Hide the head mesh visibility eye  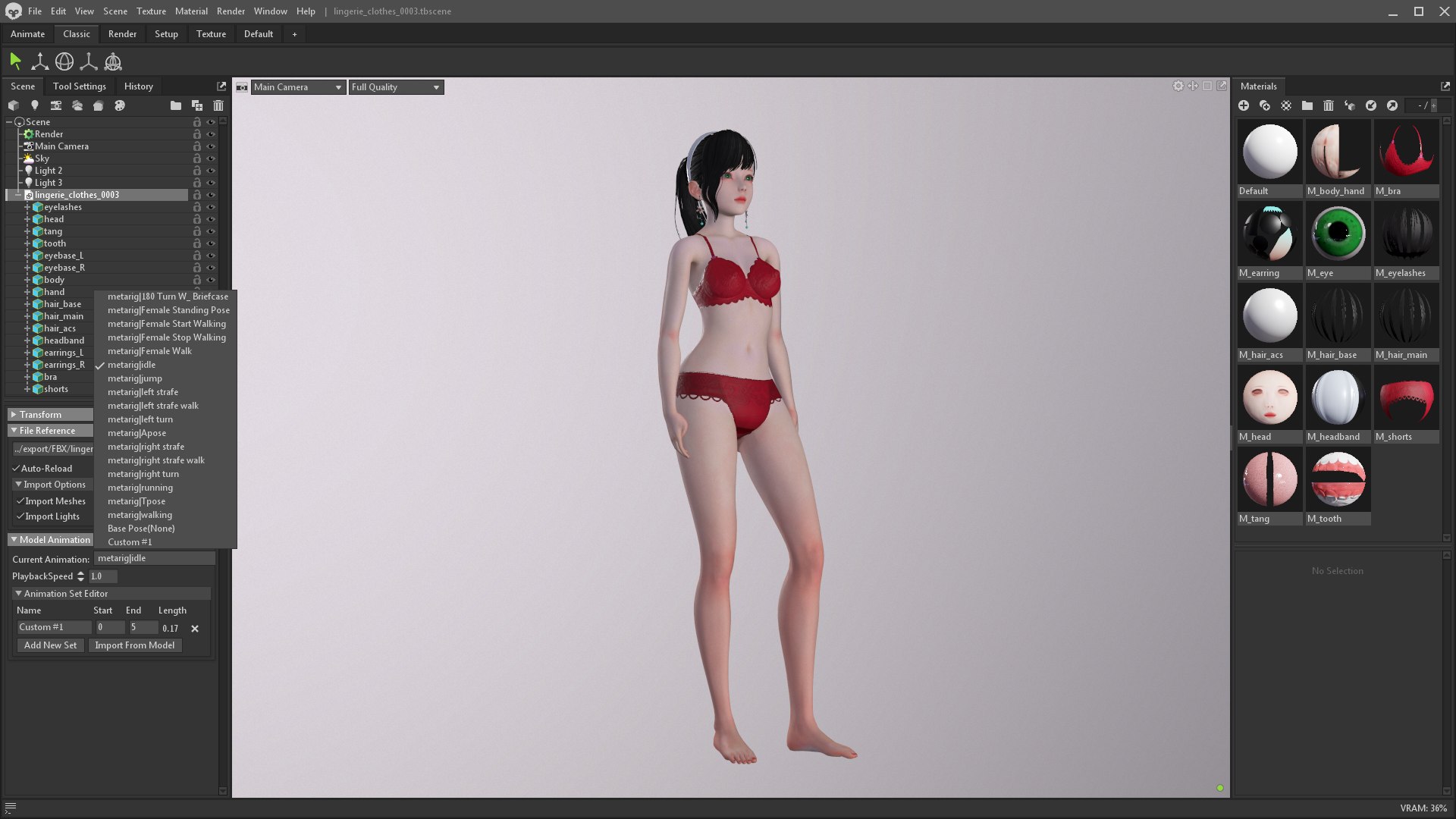[x=211, y=219]
